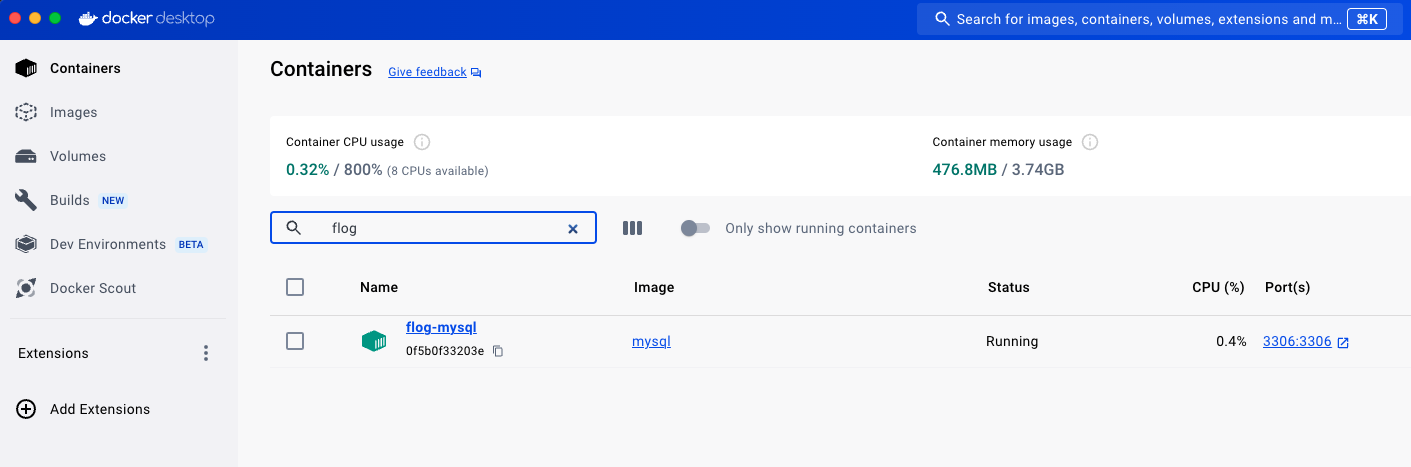Image resolution: width=1411 pixels, height=467 pixels.
Task: Click the 0.4% CPU value
Action: pyautogui.click(x=1231, y=341)
